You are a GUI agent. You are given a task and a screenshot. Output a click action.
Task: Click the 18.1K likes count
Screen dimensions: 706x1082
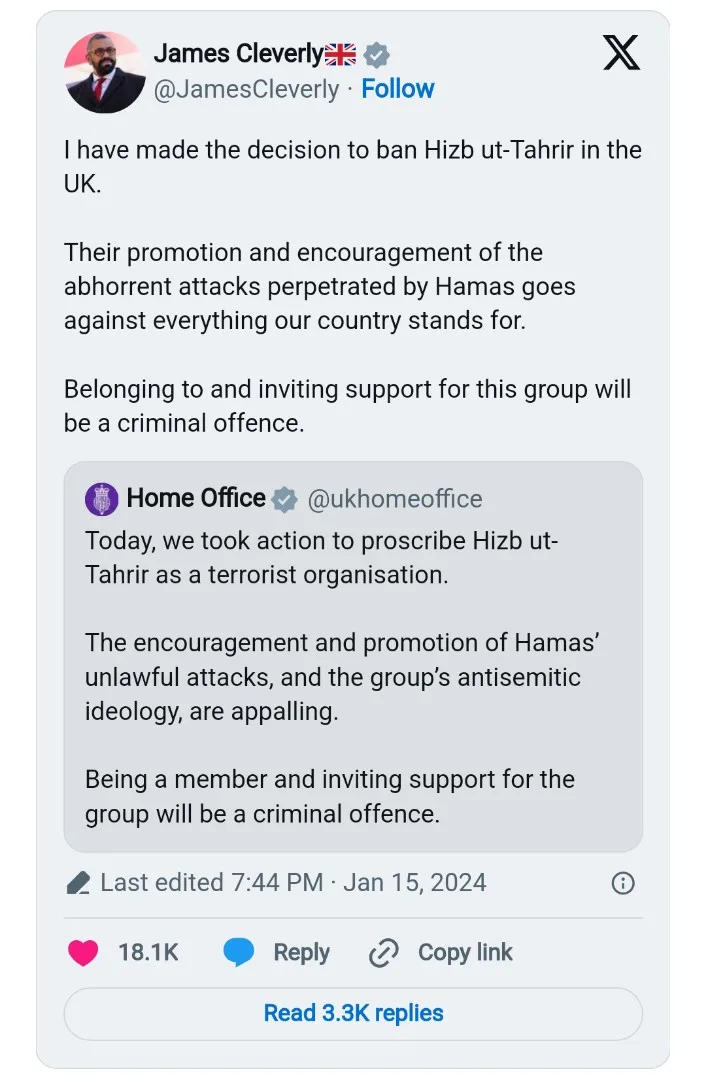148,953
